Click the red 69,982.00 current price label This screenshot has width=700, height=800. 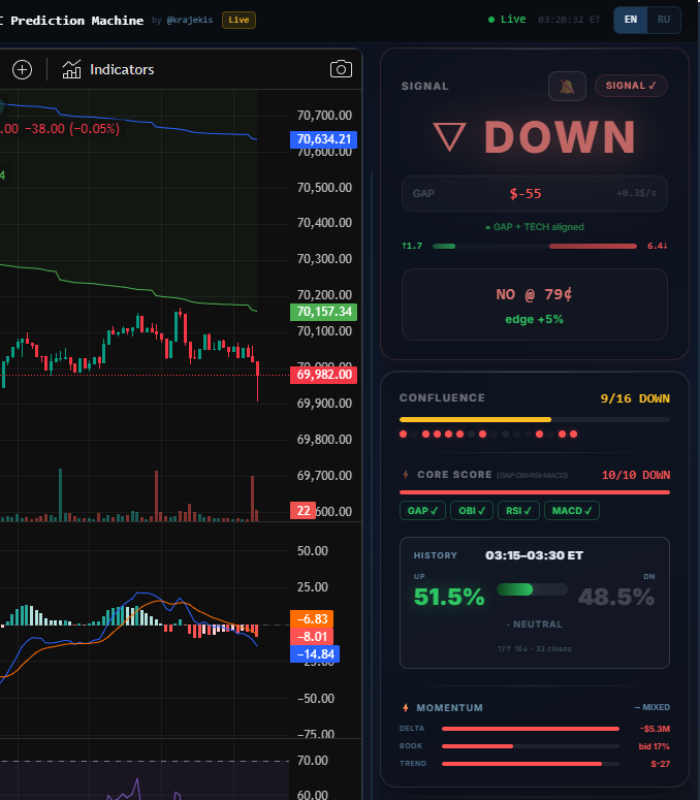click(x=323, y=375)
